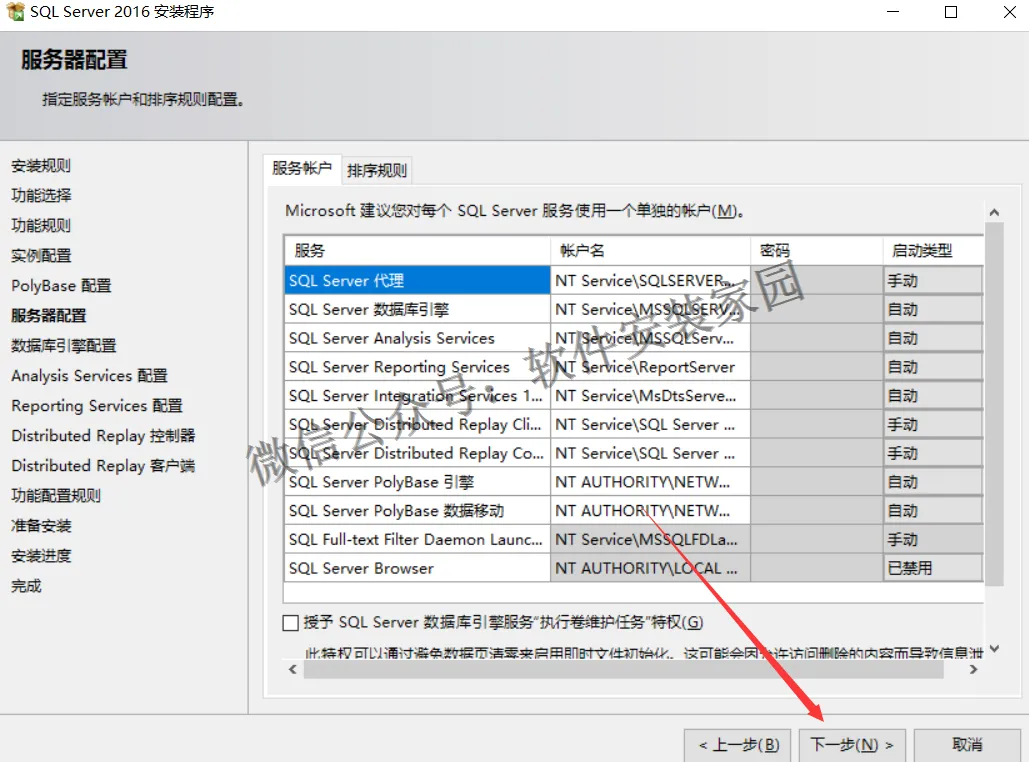Click the 安装规则 step in the sidebar
Screen dimensions: 1029x762
(41, 166)
